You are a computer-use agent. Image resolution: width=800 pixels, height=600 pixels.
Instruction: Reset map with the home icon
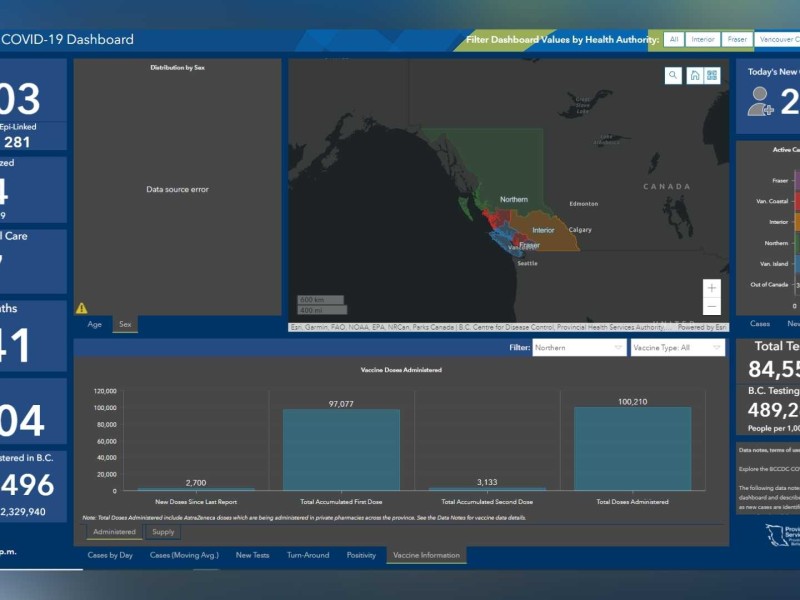[x=694, y=75]
